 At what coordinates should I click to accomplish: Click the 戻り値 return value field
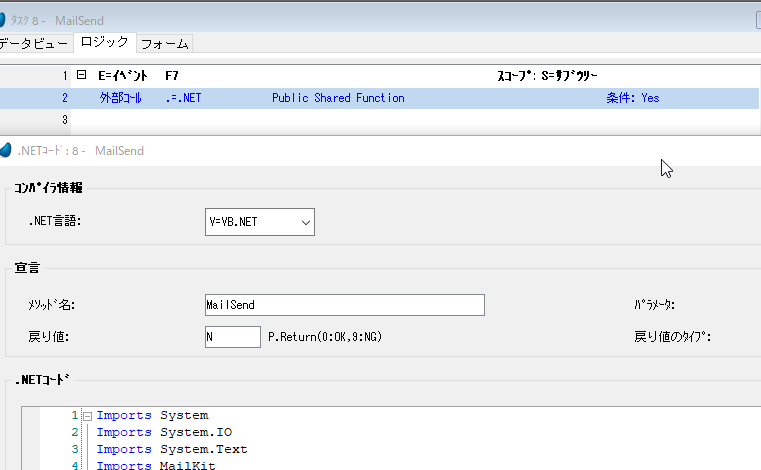[232, 337]
